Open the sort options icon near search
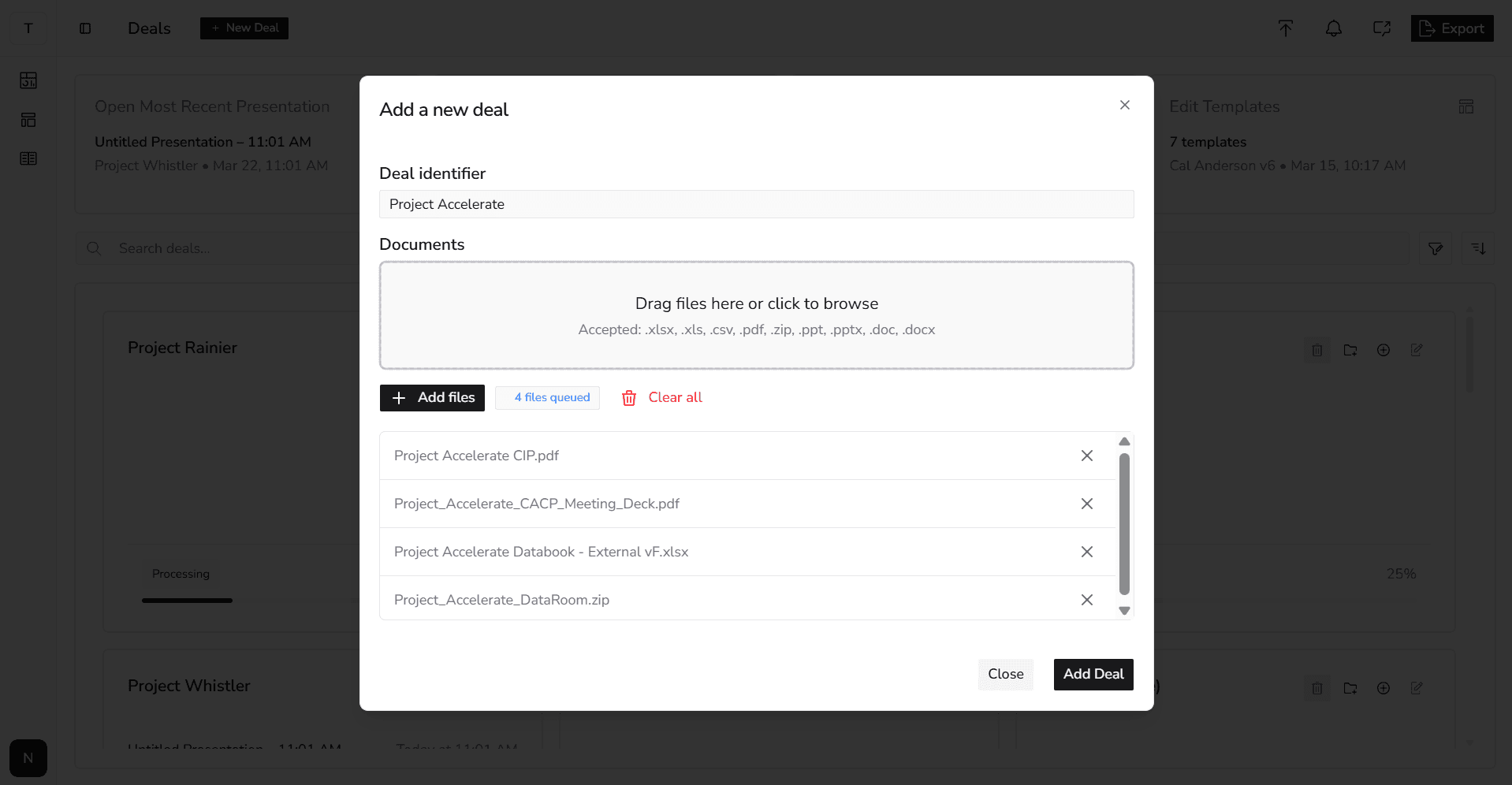1512x785 pixels. (1479, 248)
